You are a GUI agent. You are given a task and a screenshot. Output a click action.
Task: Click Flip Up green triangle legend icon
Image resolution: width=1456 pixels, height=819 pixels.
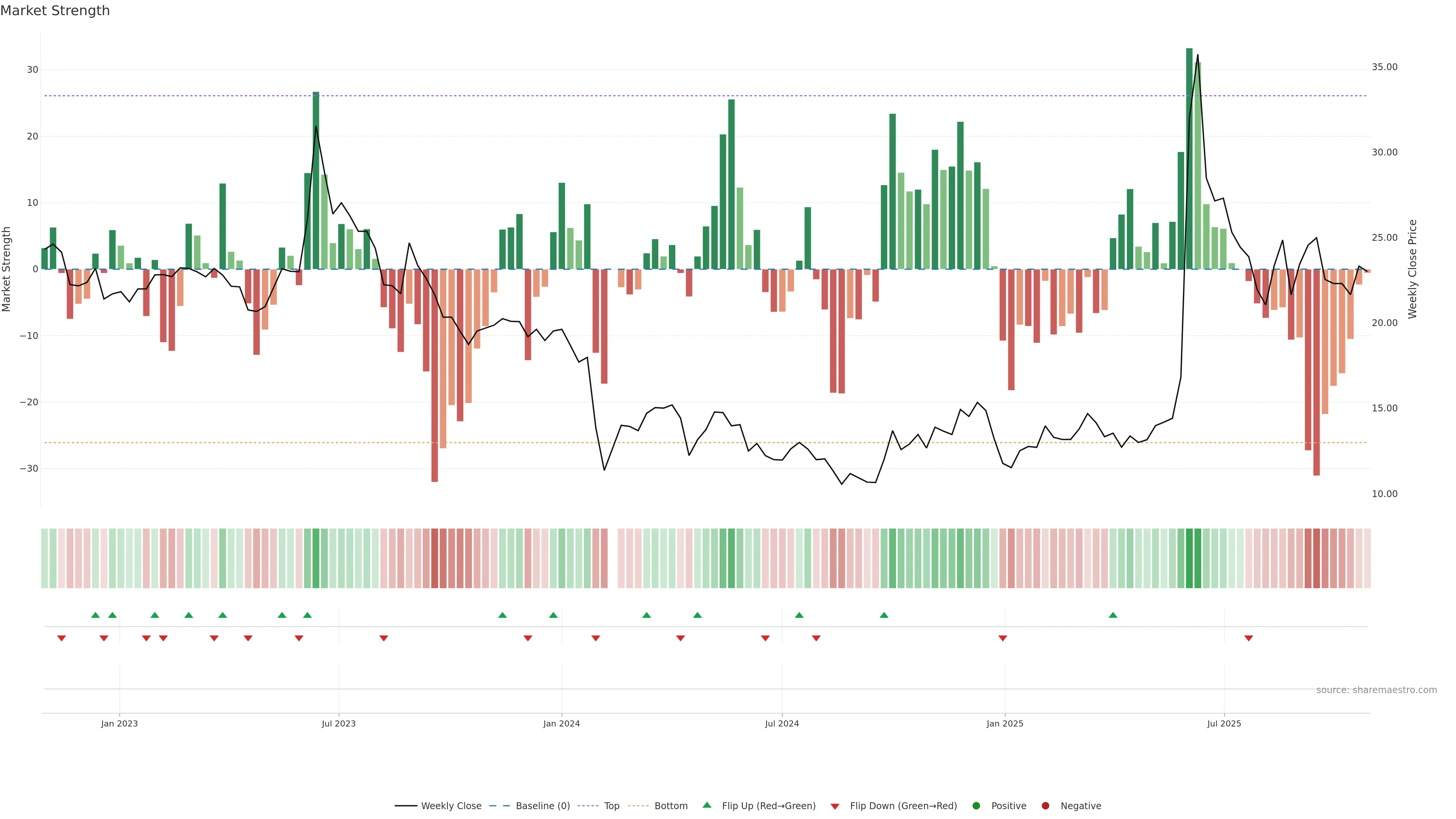[706, 805]
